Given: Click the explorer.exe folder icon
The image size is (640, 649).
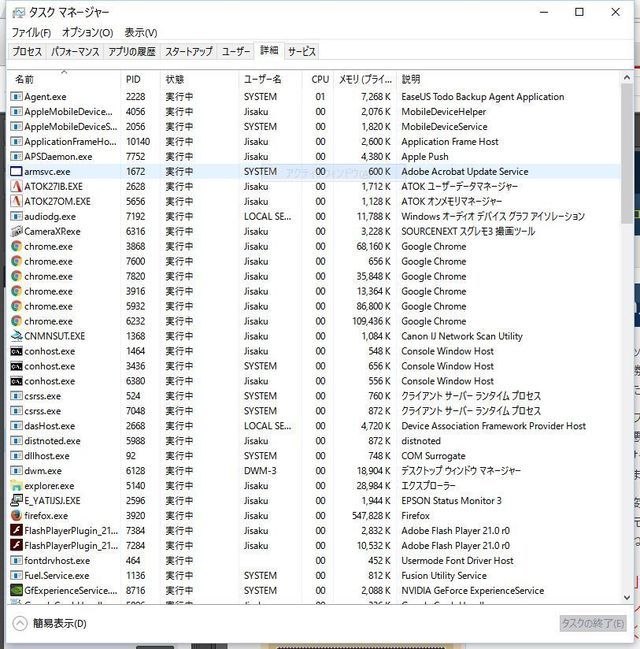Looking at the screenshot, I should tap(16, 486).
